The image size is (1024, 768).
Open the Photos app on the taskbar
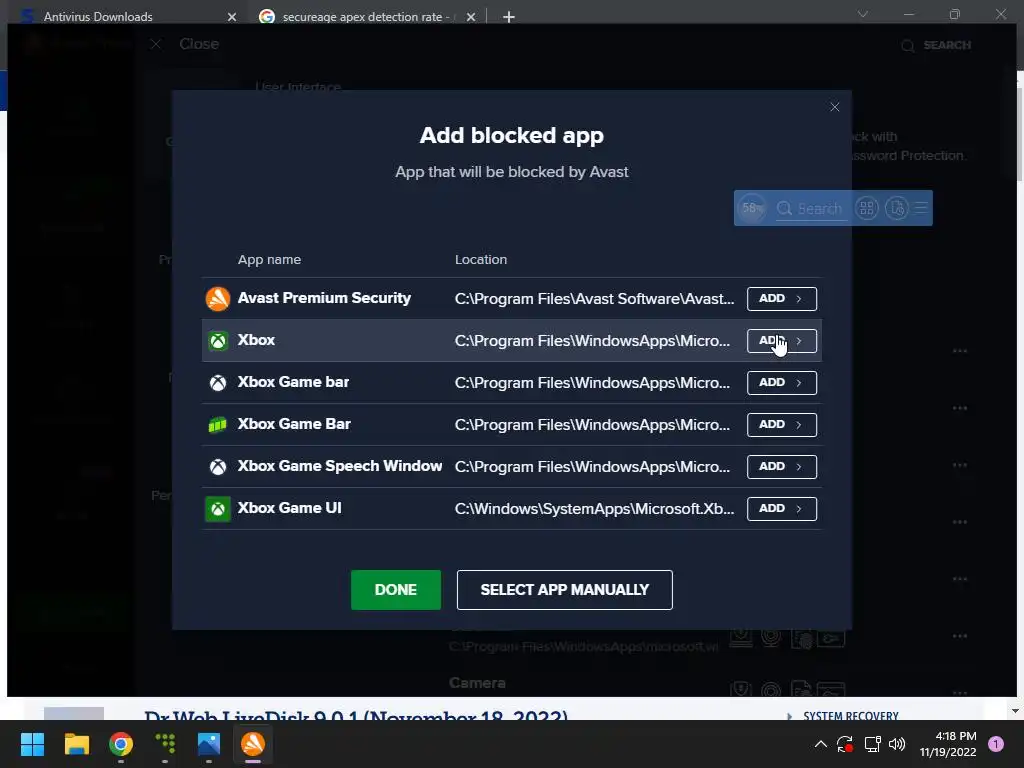(x=209, y=744)
